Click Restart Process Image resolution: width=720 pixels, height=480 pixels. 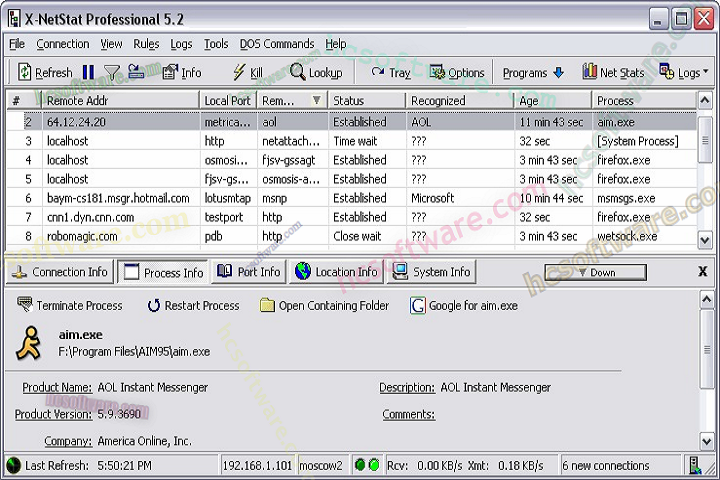coord(193,305)
